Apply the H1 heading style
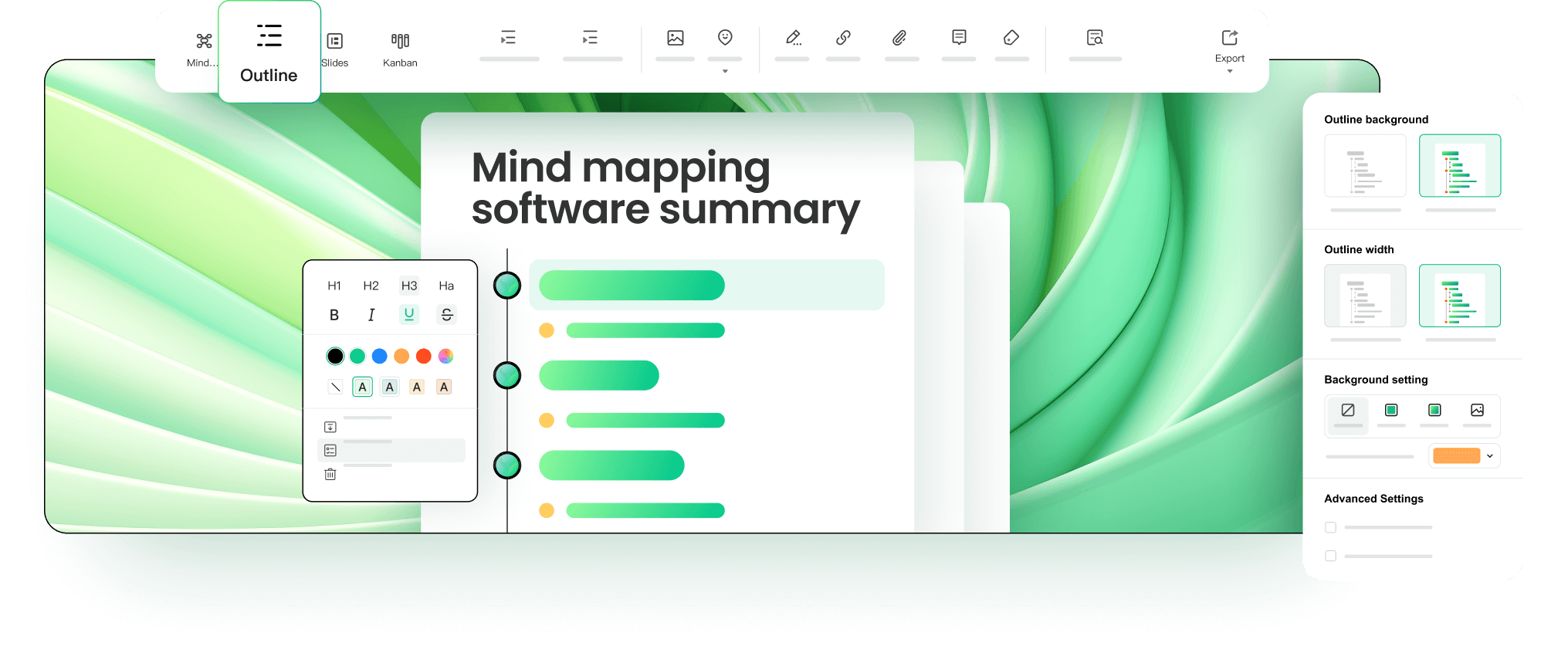The height and width of the screenshot is (653, 1568). click(334, 286)
